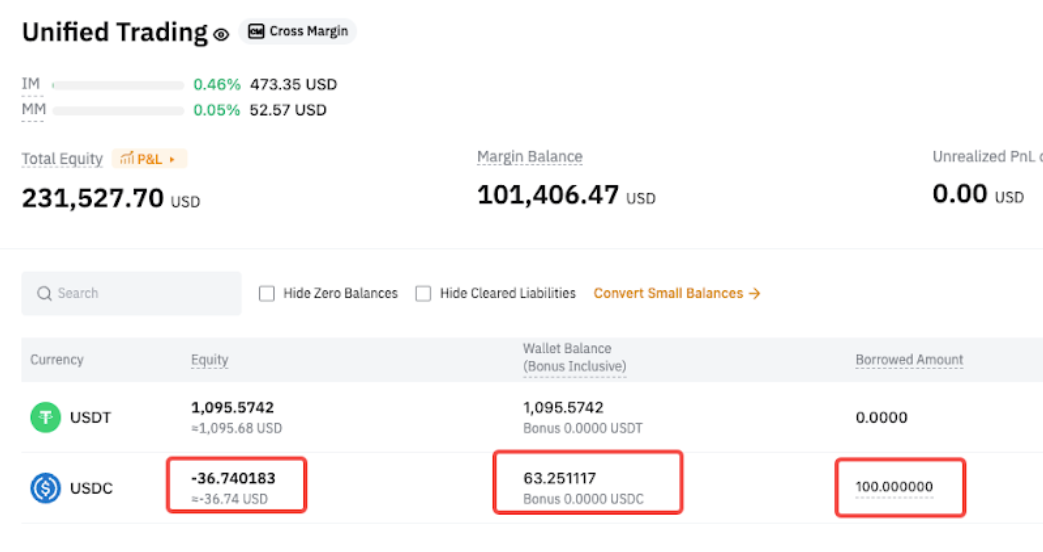Screen dimensions: 1043x552
Task: Click the MM margin progress bar
Action: click(x=118, y=111)
